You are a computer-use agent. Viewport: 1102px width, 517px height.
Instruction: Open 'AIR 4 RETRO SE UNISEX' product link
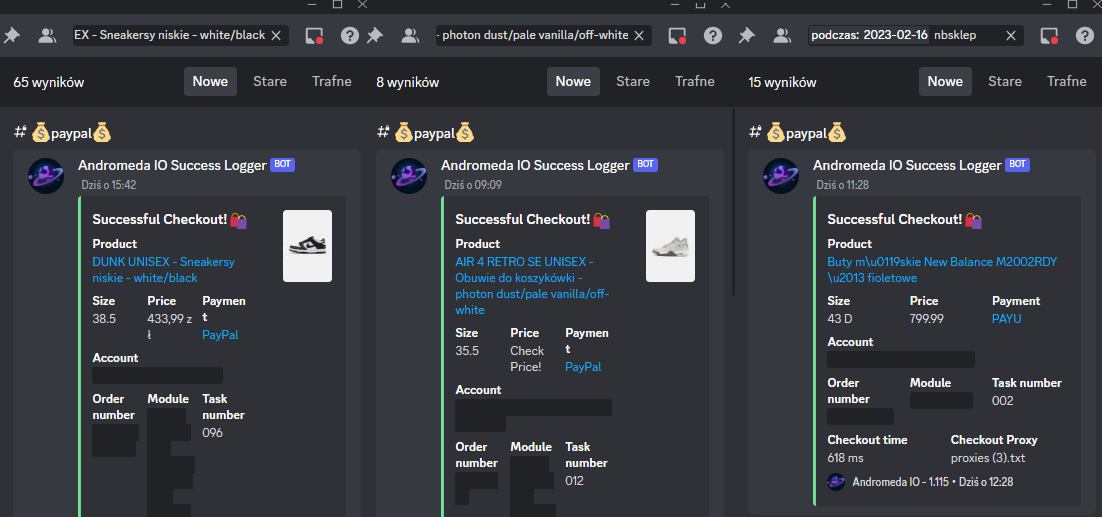(x=532, y=286)
